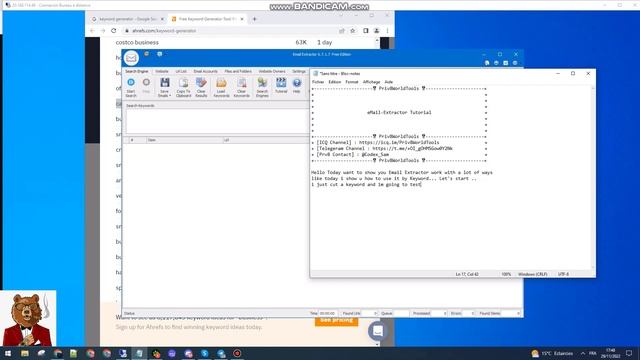This screenshot has height=360, width=640.
Task: Switch to Files and Folders tab
Action: pyautogui.click(x=238, y=71)
